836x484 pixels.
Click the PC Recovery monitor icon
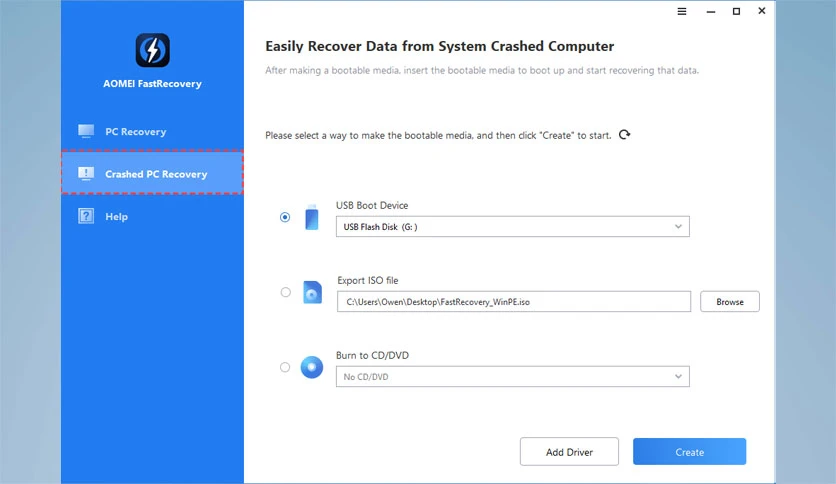coord(86,131)
